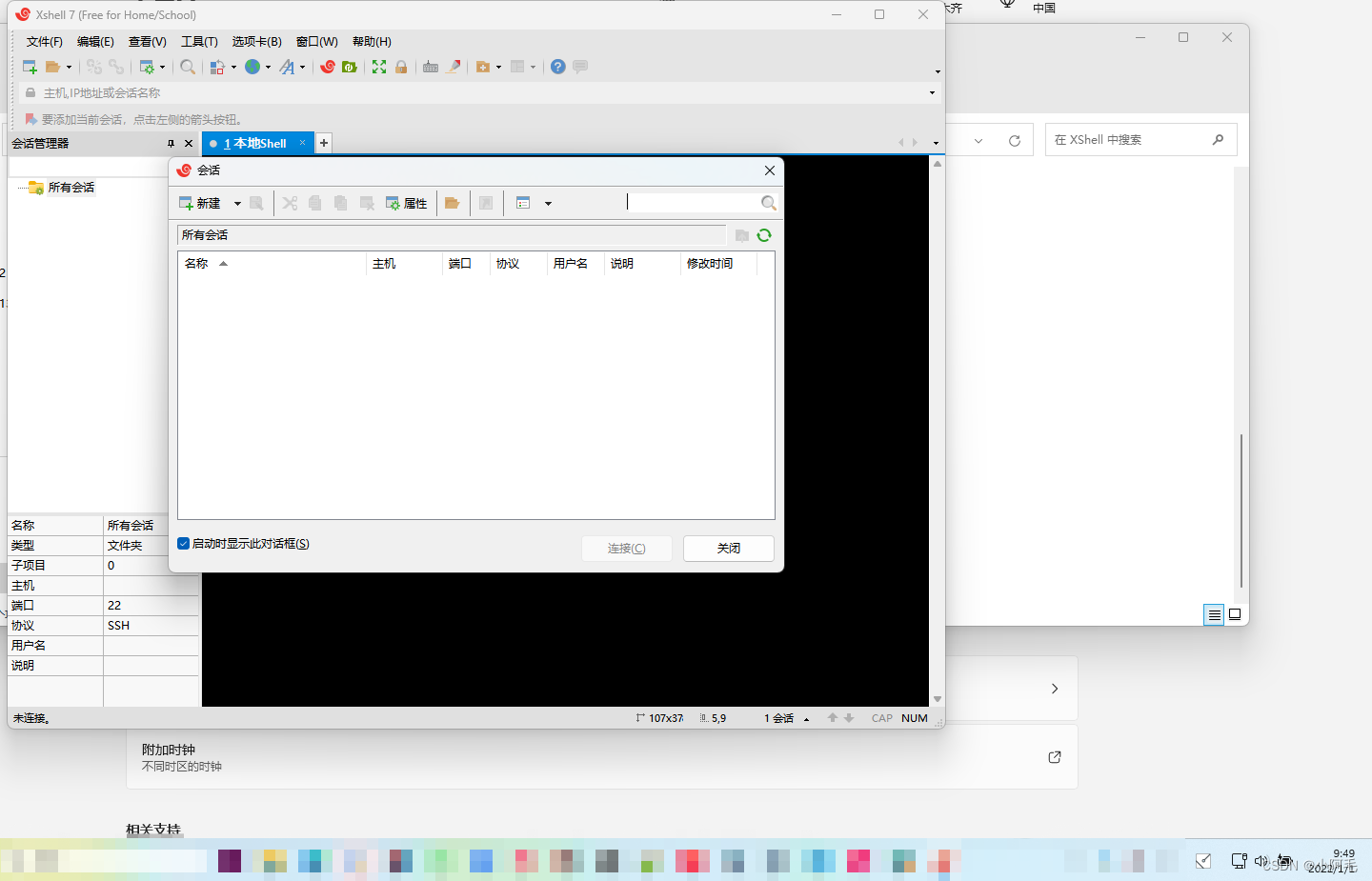Click the session properties gear icon in main toolbar
The image size is (1372, 881).
click(x=147, y=67)
